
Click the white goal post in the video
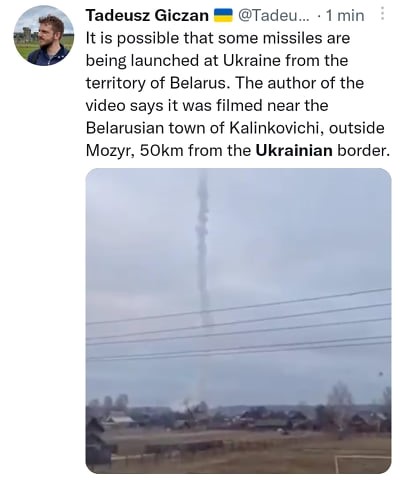click(x=363, y=463)
